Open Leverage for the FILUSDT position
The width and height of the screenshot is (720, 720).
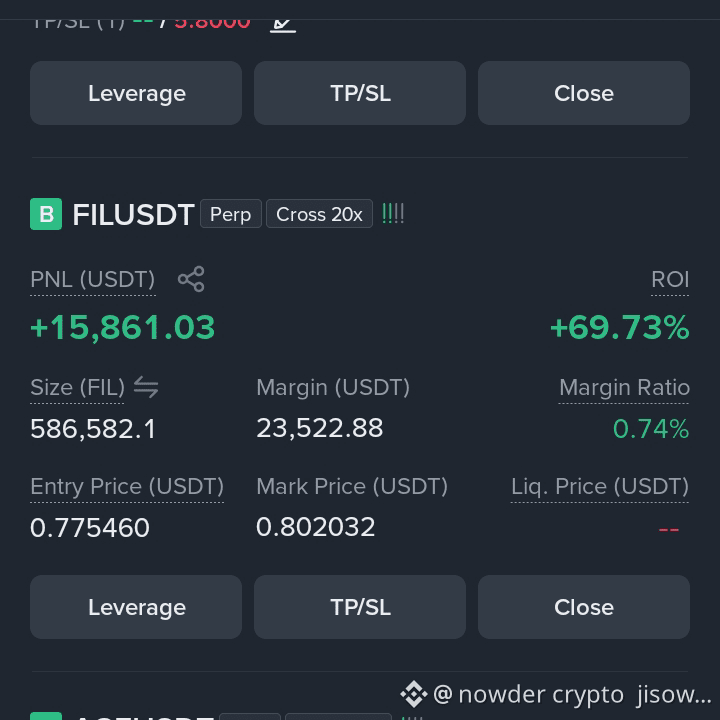coord(136,607)
